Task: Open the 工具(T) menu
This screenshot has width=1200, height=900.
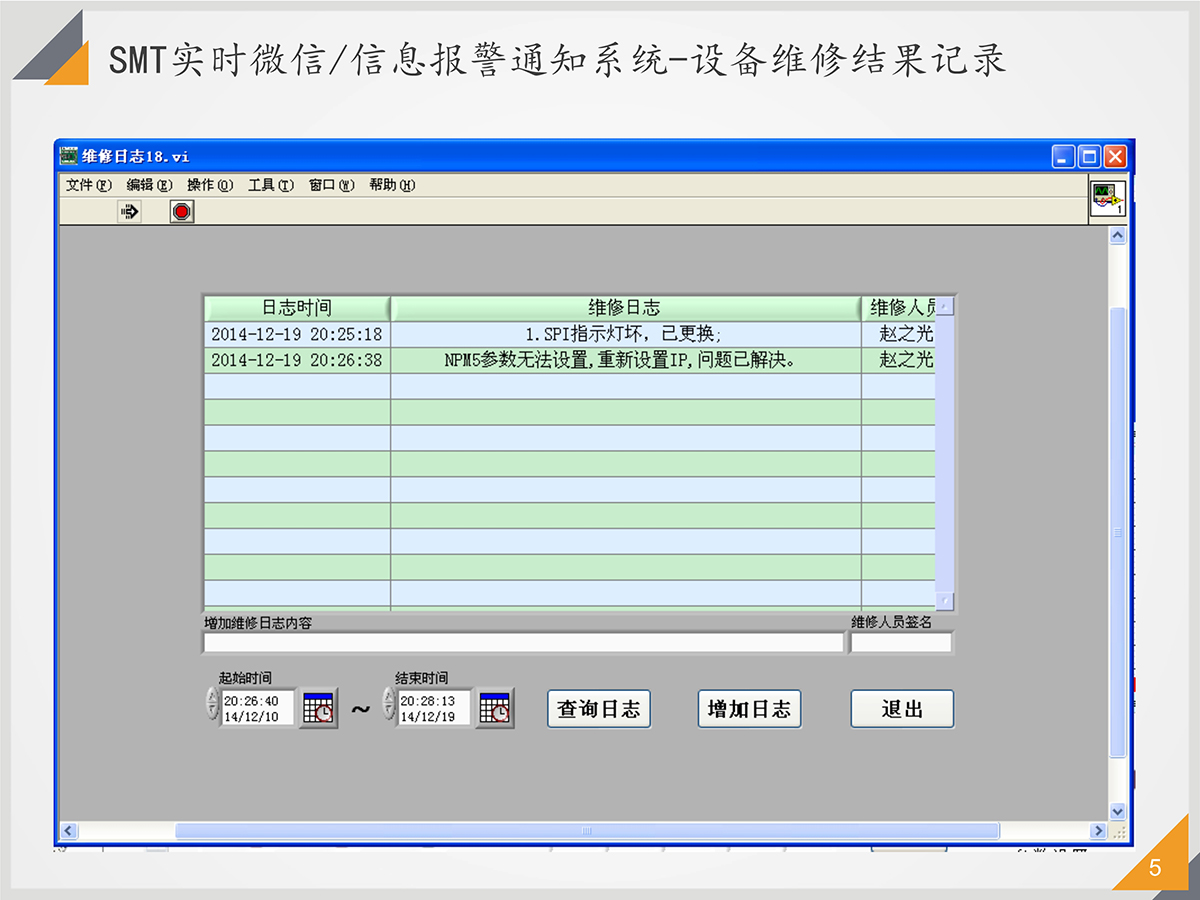Action: (270, 185)
